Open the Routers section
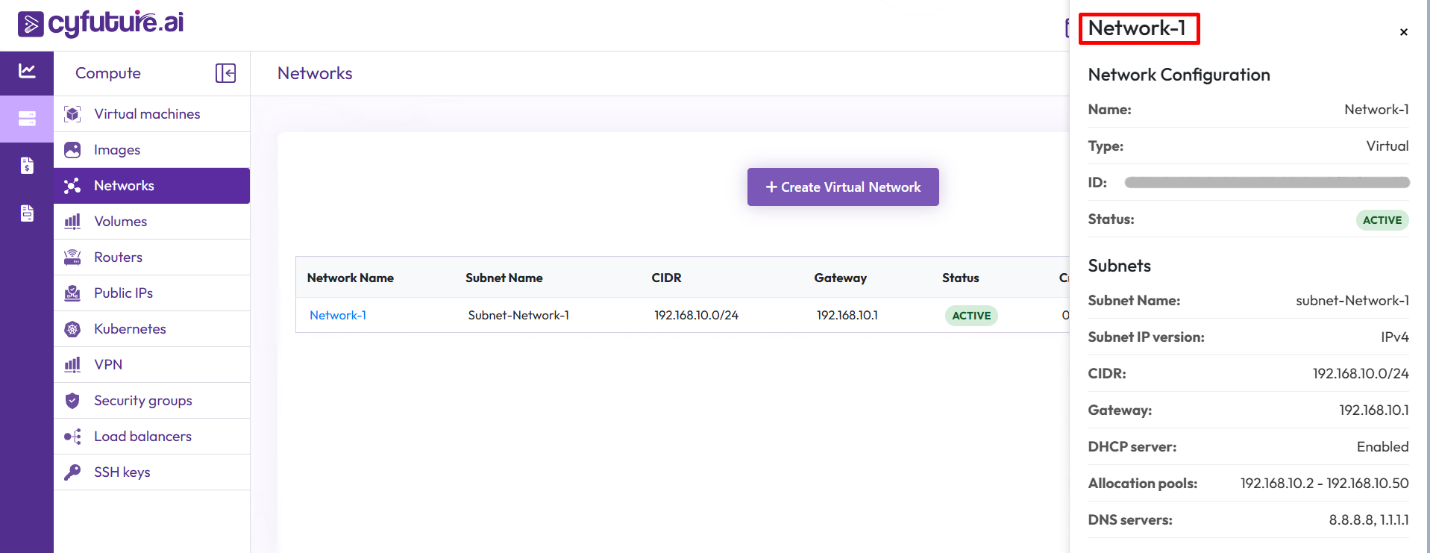1430x553 pixels. (x=118, y=257)
